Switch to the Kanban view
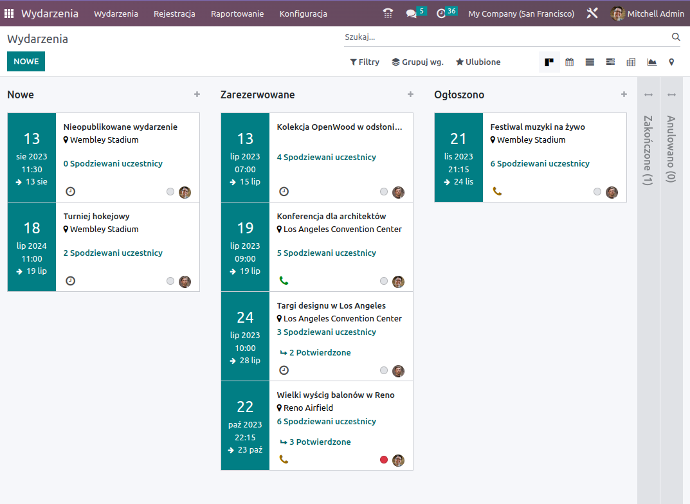 (x=549, y=62)
